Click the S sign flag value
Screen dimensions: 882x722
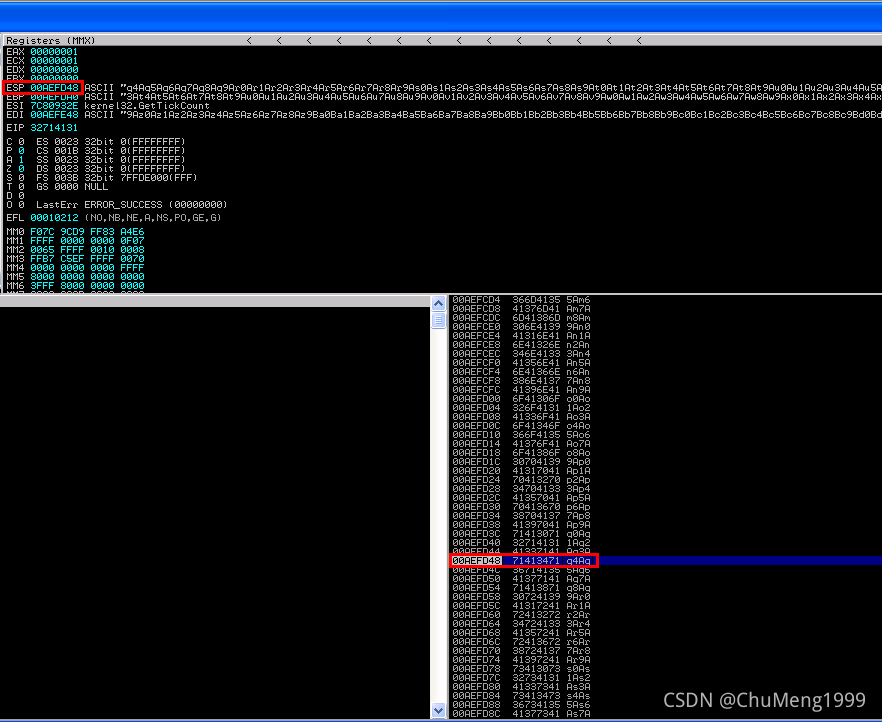pos(21,178)
